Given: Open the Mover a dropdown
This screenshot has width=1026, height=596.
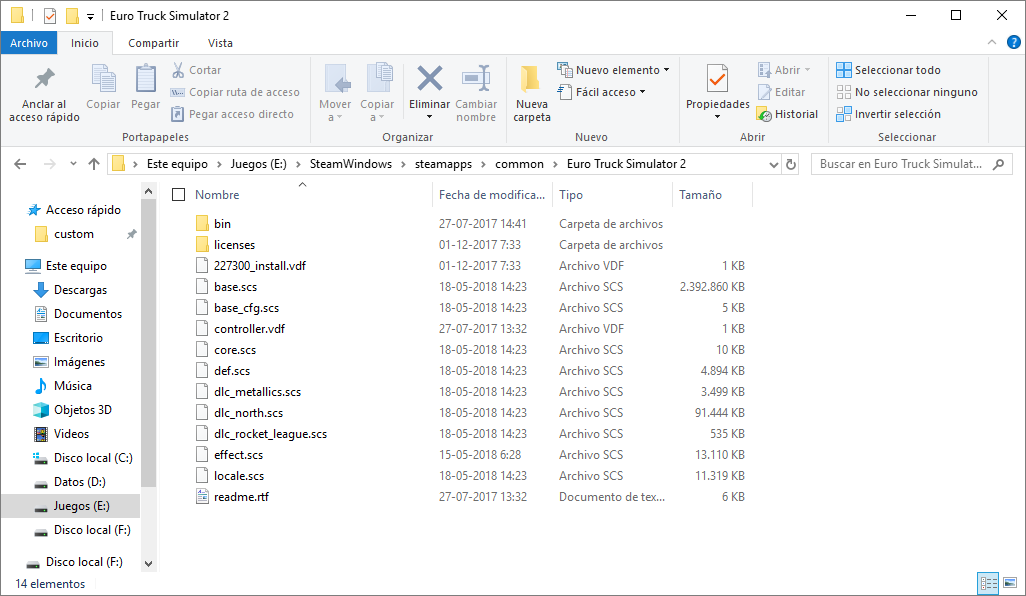Looking at the screenshot, I should (x=335, y=111).
